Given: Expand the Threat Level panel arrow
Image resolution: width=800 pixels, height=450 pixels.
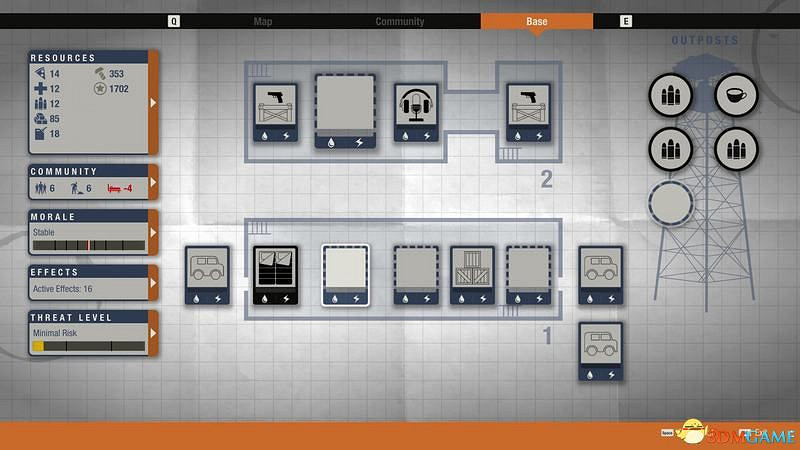Looking at the screenshot, I should 153,333.
